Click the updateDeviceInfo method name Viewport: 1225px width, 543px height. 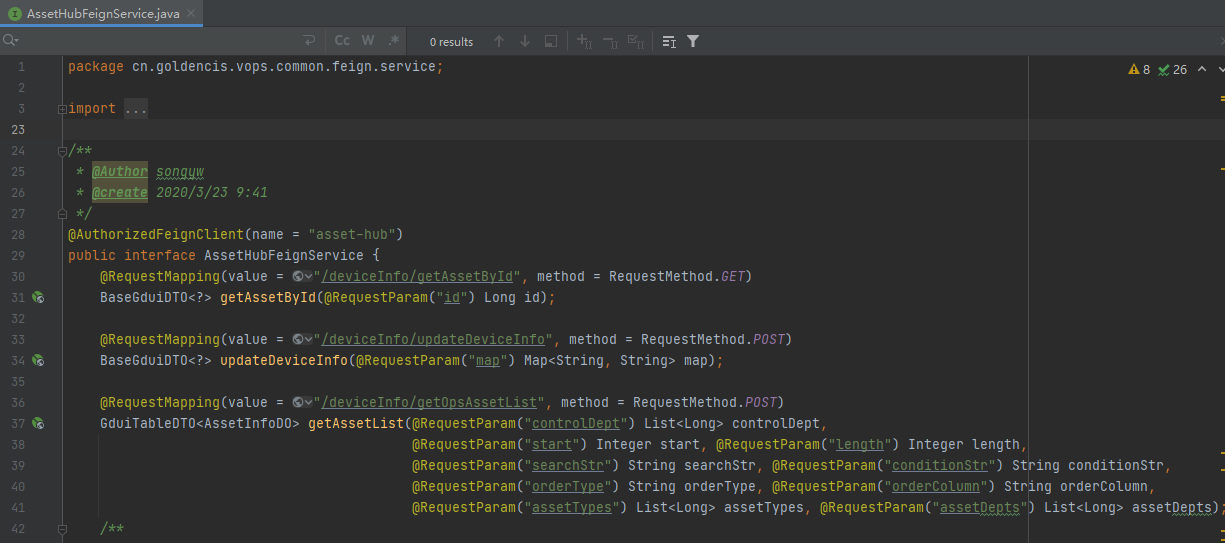[284, 360]
